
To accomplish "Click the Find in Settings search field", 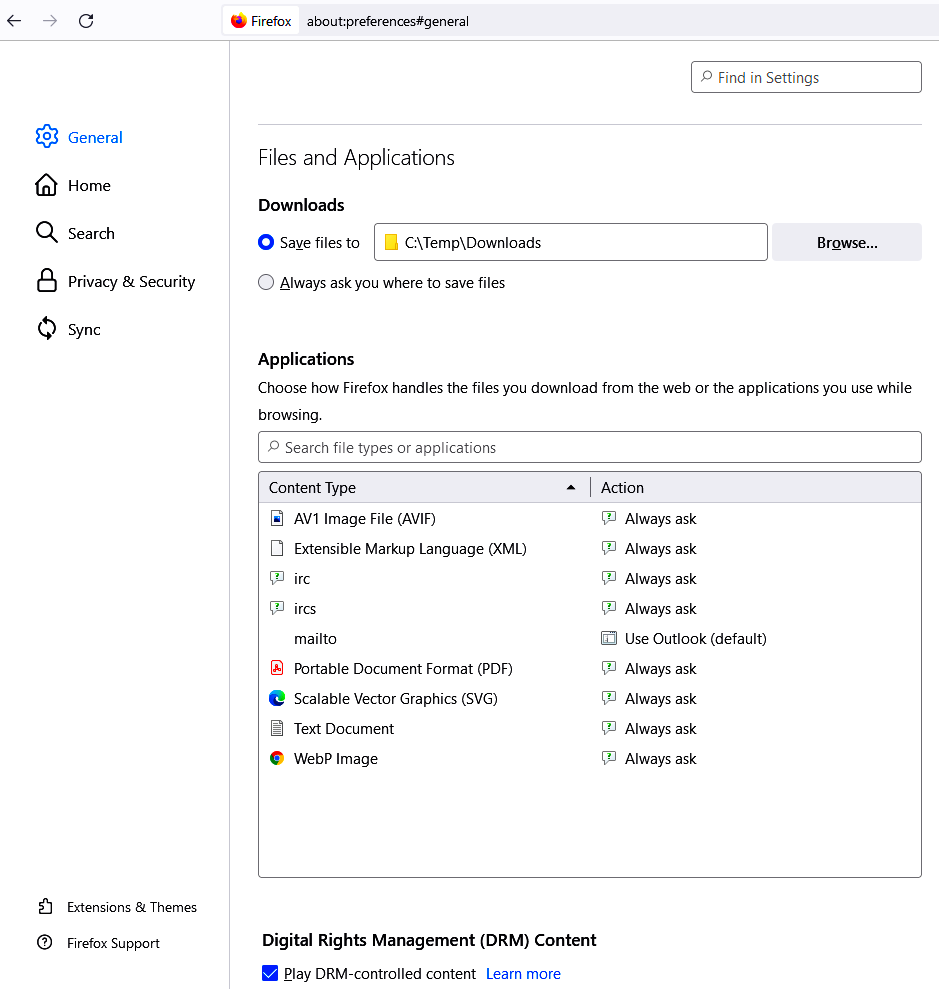I will pos(806,77).
